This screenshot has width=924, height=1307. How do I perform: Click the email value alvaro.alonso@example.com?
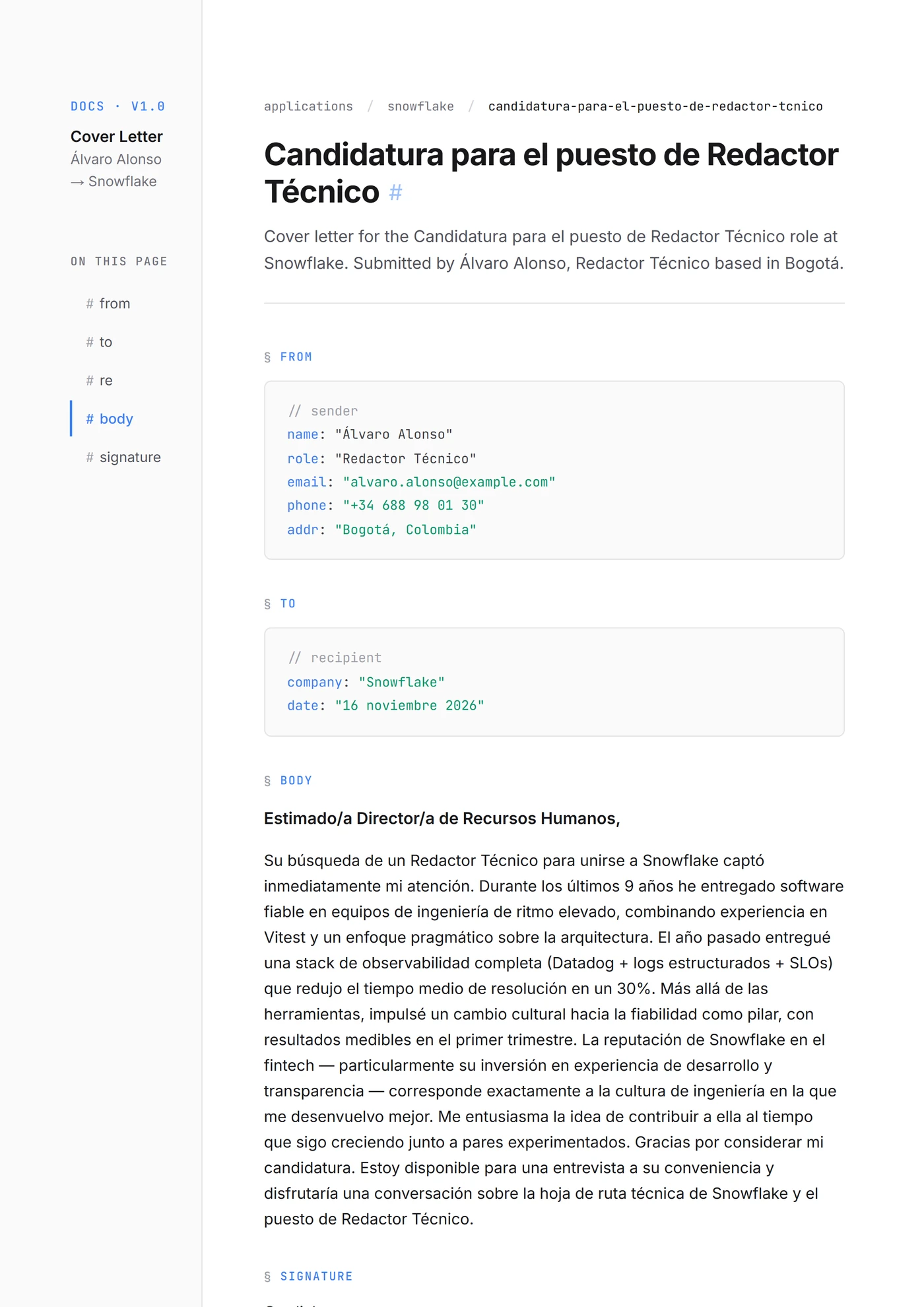click(x=449, y=482)
